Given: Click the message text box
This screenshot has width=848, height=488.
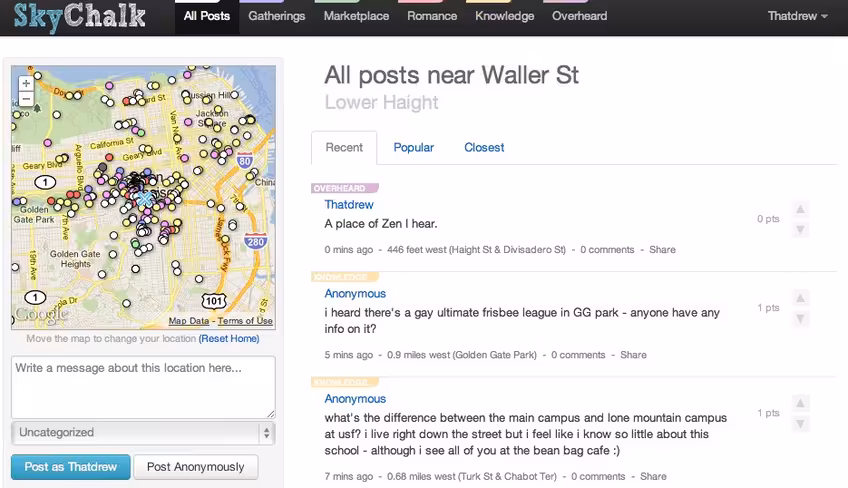Looking at the screenshot, I should [x=143, y=387].
